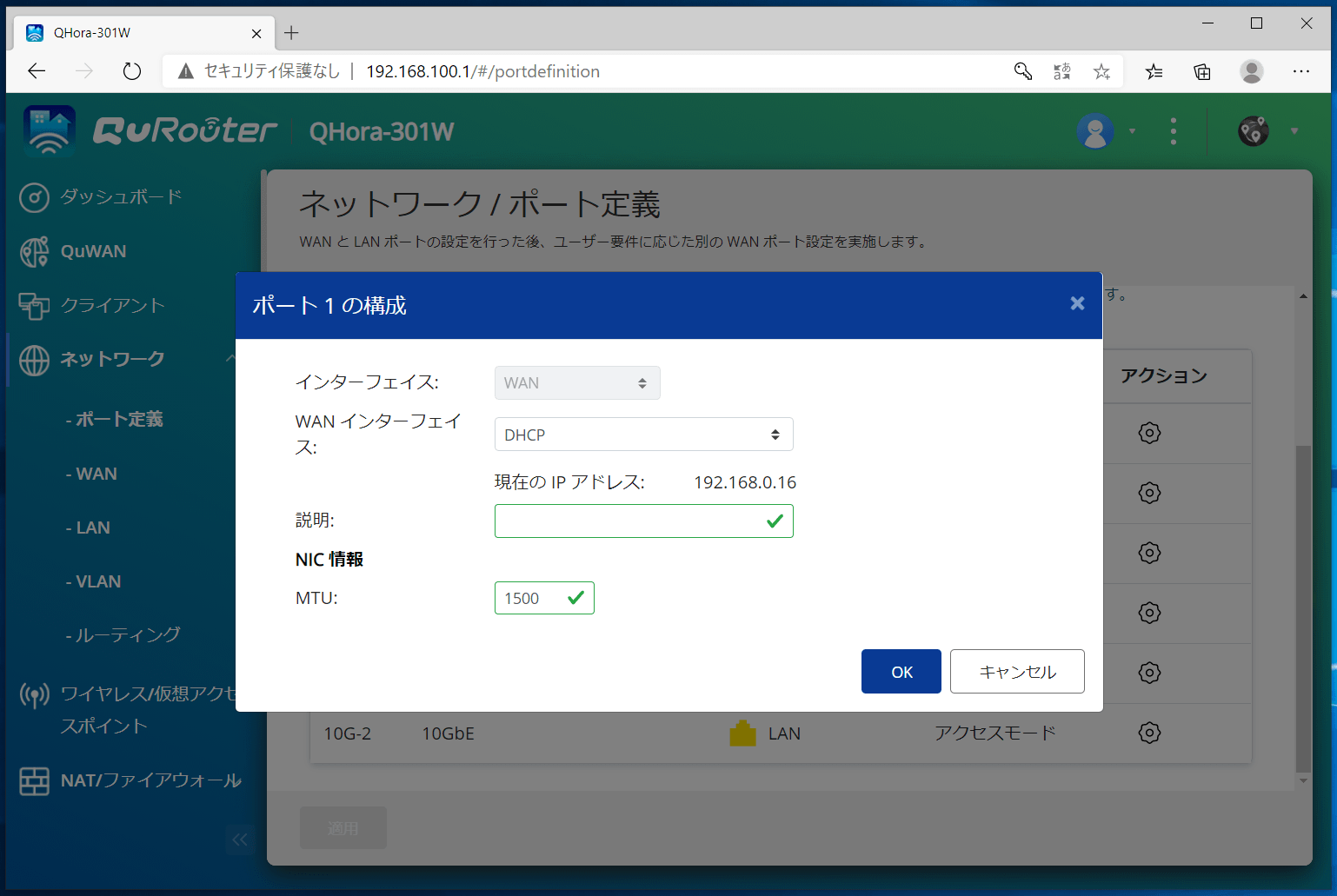Expand the arrow beside the globe icon
This screenshot has height=896, width=1337.
1294,131
